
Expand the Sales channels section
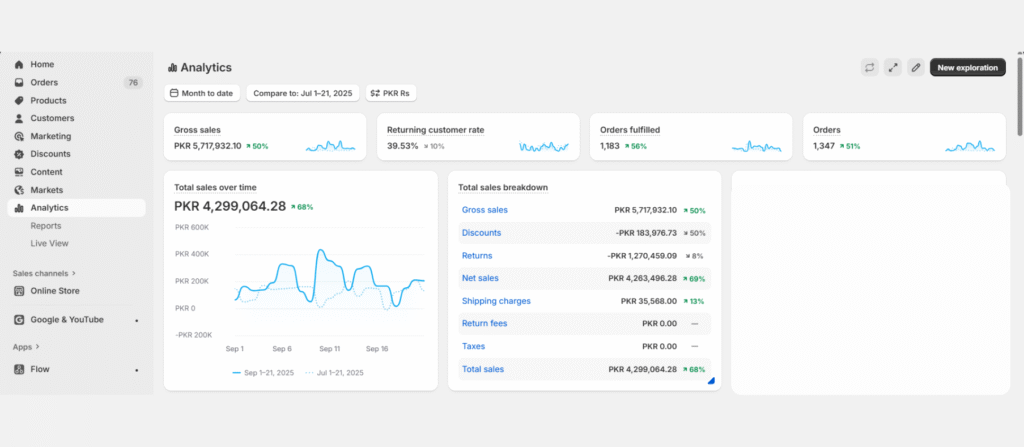45,272
